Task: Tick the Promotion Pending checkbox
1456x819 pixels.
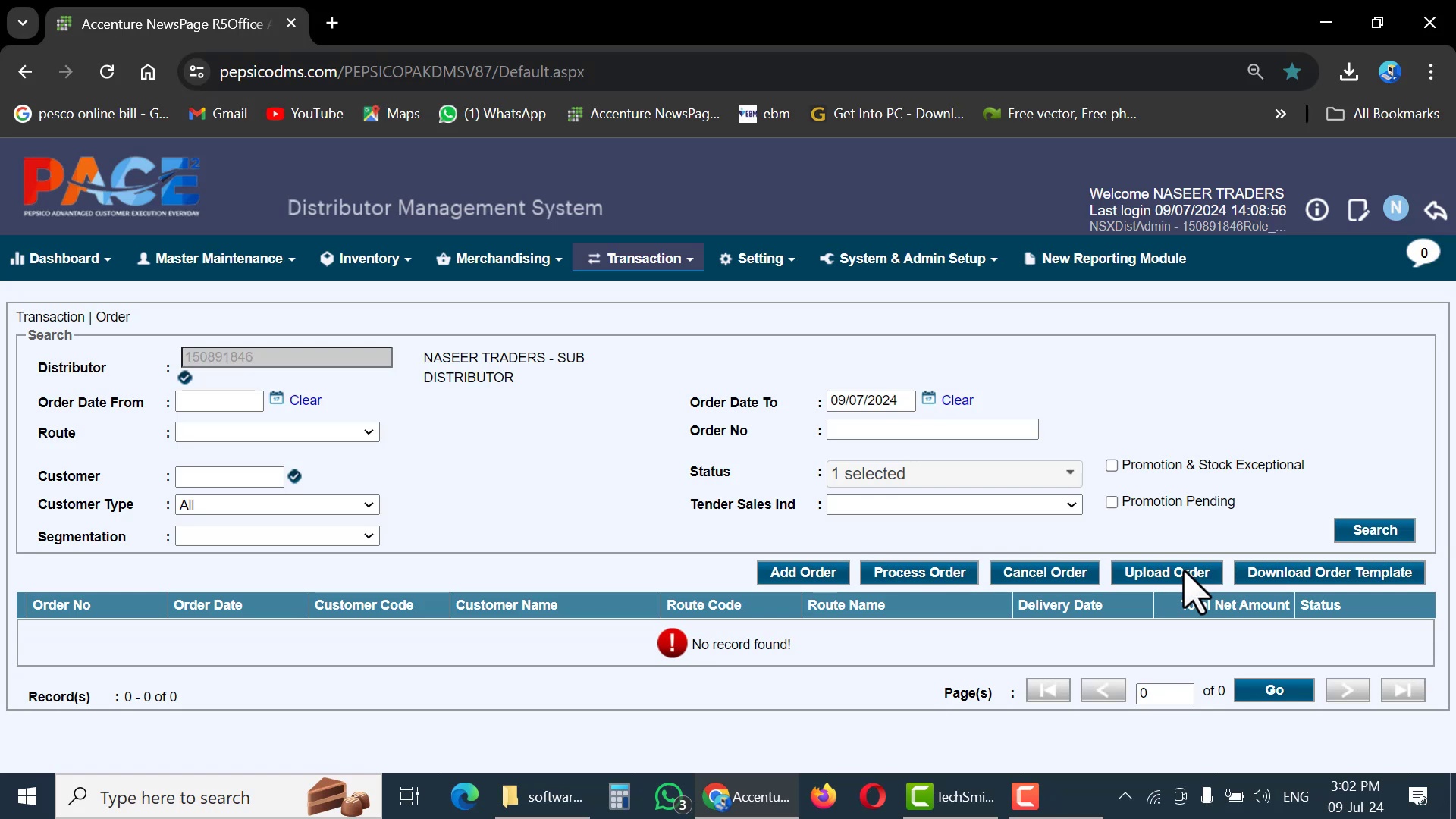Action: click(x=1112, y=502)
